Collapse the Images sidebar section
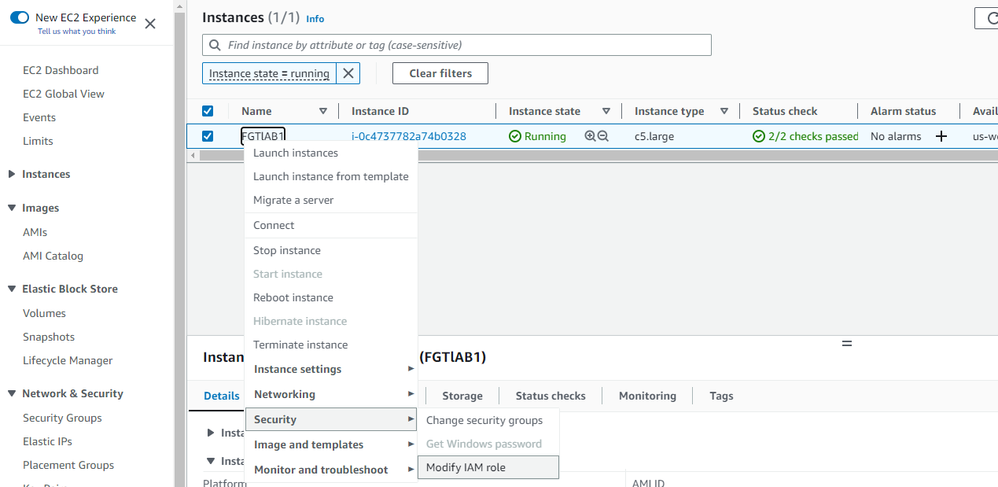 pos(11,208)
